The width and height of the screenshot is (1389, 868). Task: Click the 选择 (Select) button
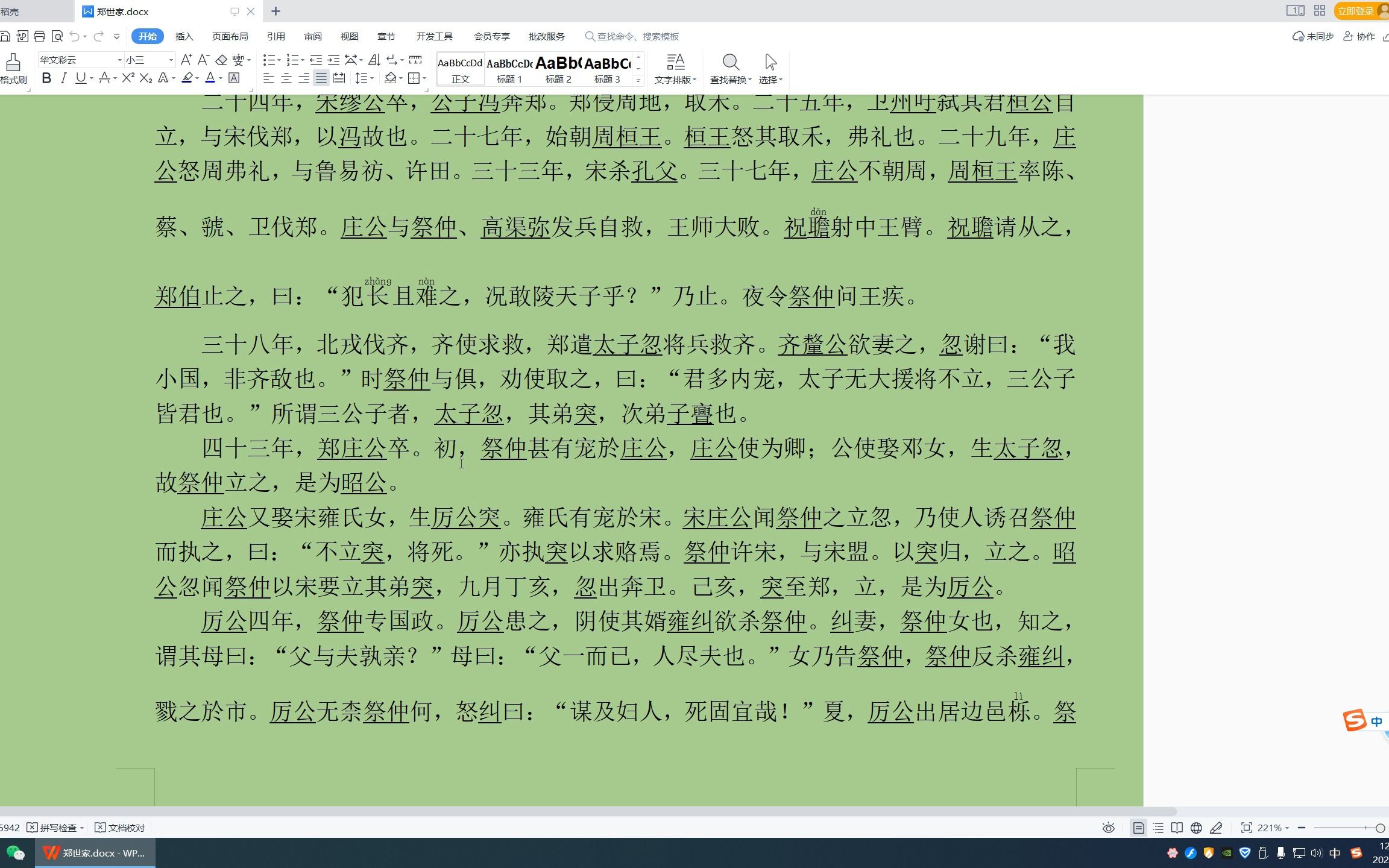pyautogui.click(x=770, y=69)
